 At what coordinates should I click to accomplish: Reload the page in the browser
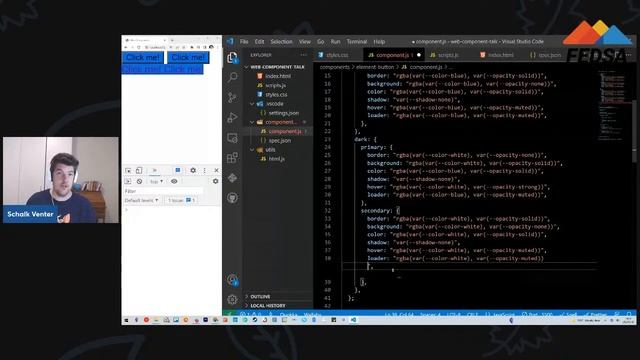139,47
